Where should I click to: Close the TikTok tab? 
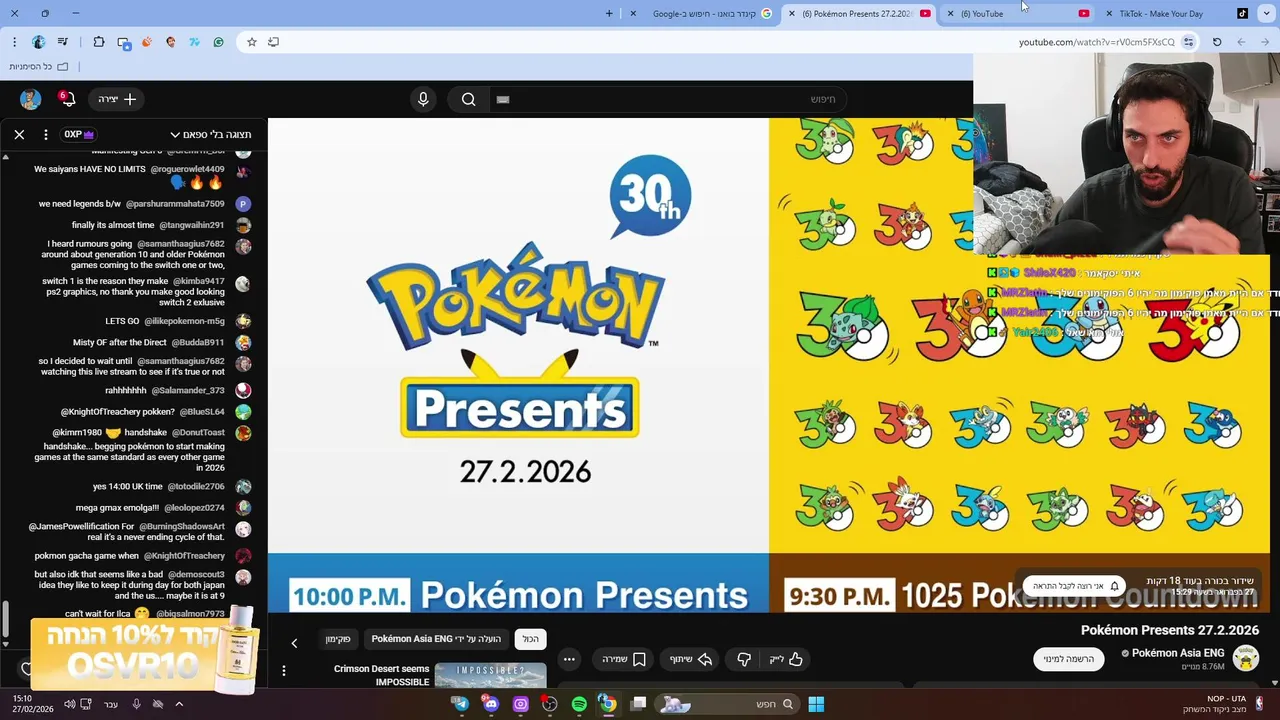pyautogui.click(x=1108, y=14)
